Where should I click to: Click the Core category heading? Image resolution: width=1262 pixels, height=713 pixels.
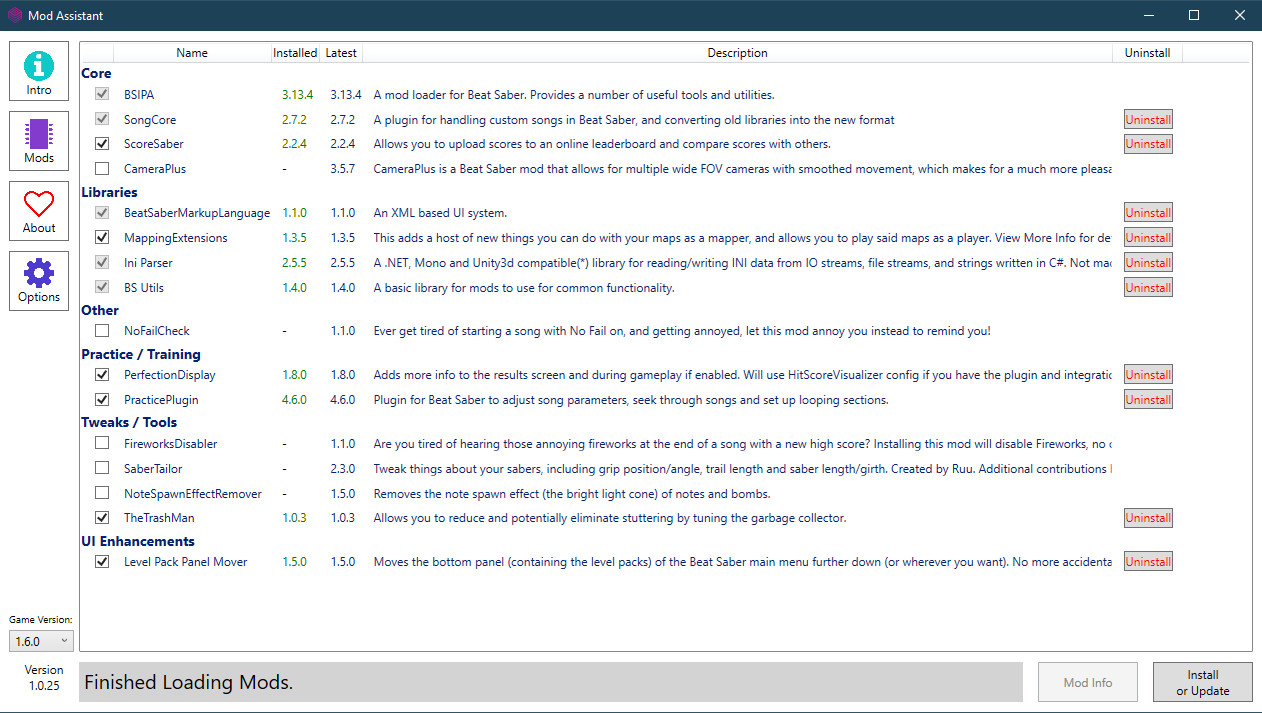[97, 74]
